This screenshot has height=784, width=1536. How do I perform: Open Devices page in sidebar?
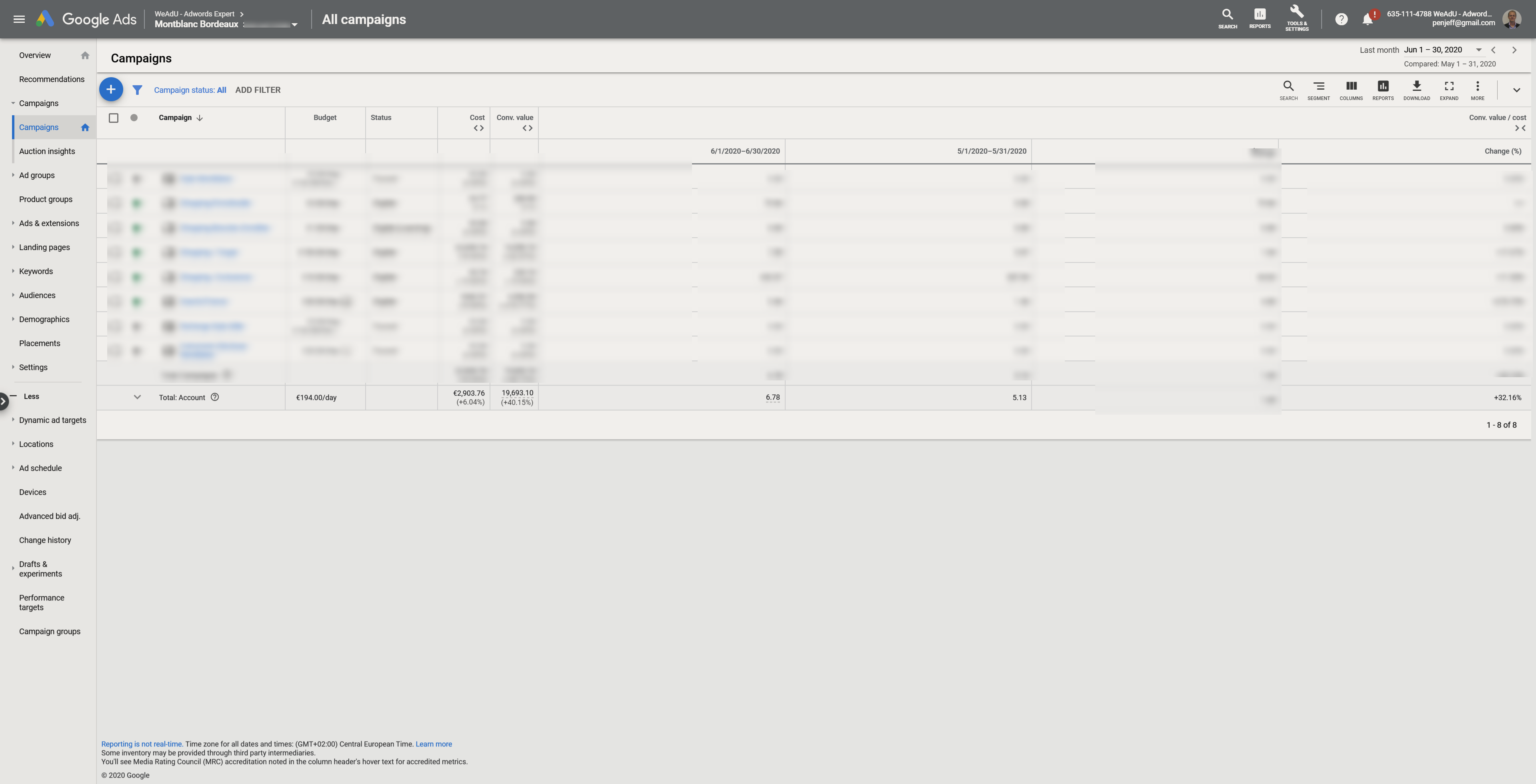(32, 492)
